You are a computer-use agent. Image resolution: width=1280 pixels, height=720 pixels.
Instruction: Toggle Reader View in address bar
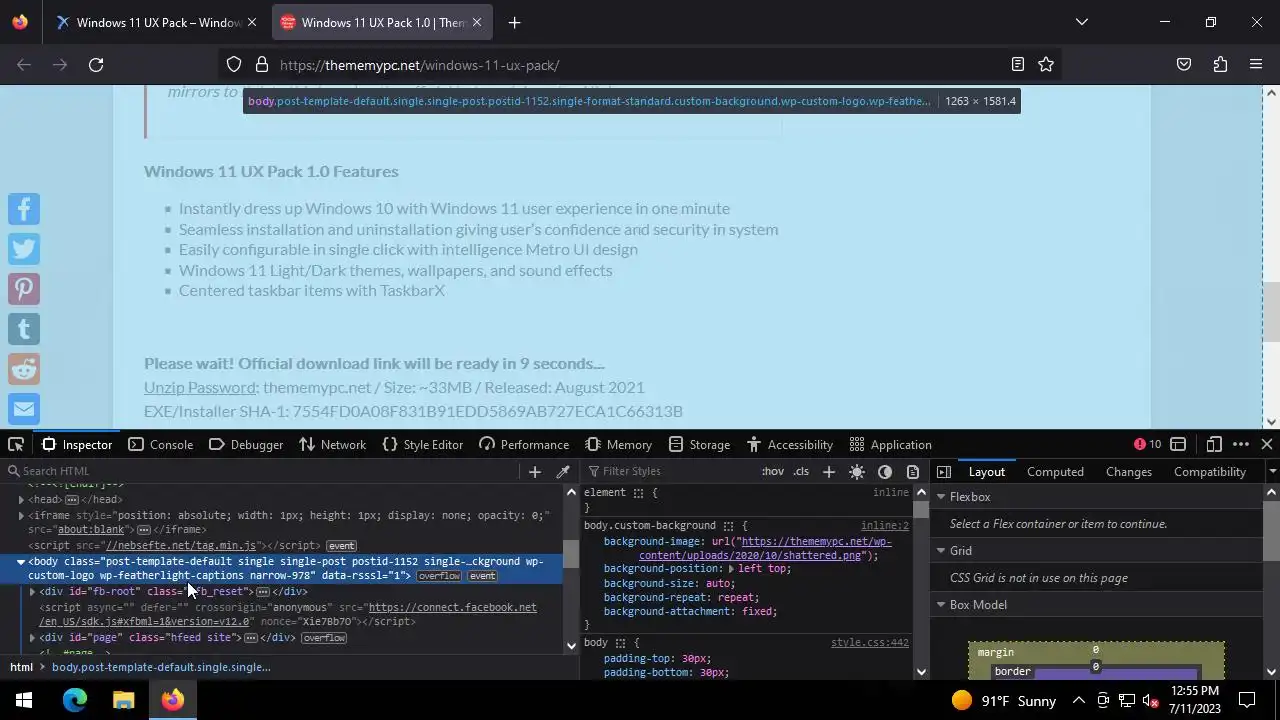tap(1018, 65)
